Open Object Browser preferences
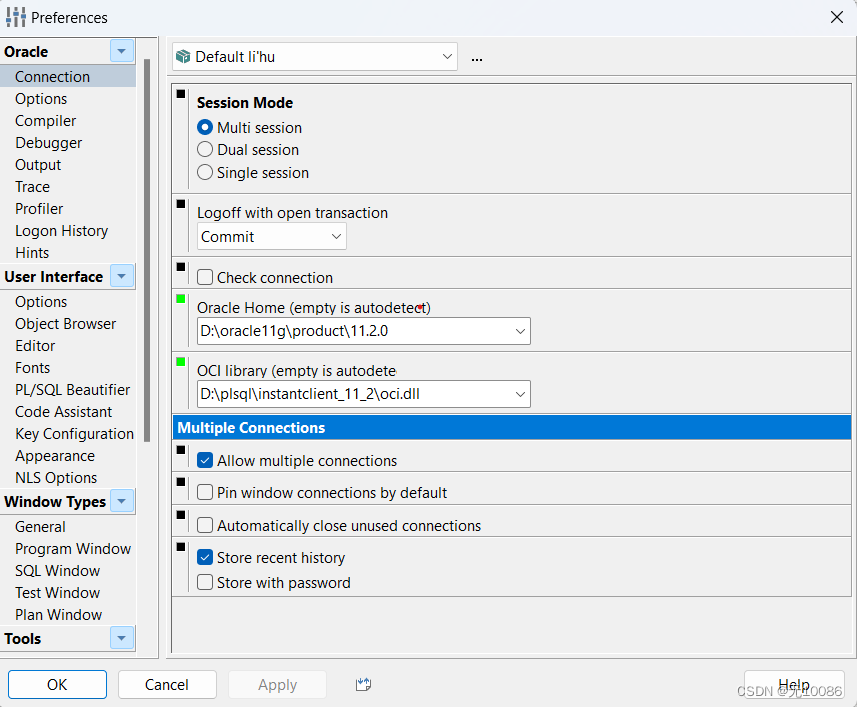Screen dimensions: 857x707 (66, 324)
